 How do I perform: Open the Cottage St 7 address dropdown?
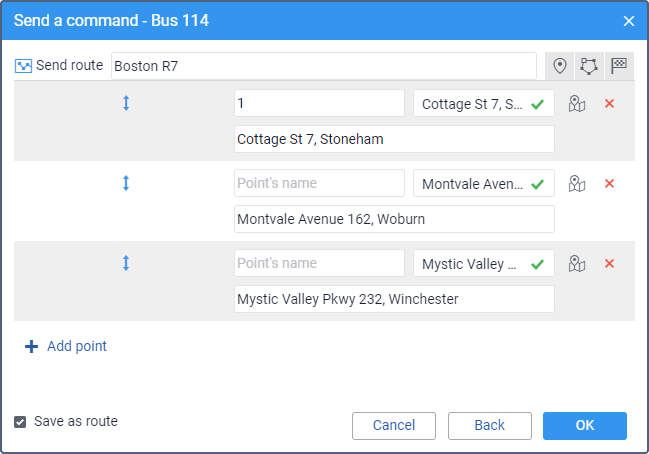[484, 103]
